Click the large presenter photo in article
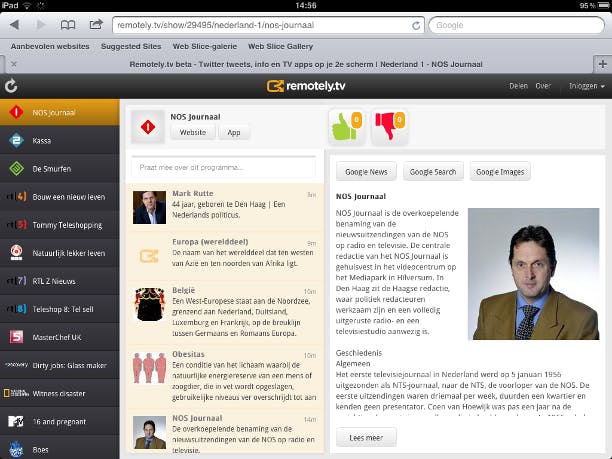The width and height of the screenshot is (612, 459). pyautogui.click(x=534, y=274)
